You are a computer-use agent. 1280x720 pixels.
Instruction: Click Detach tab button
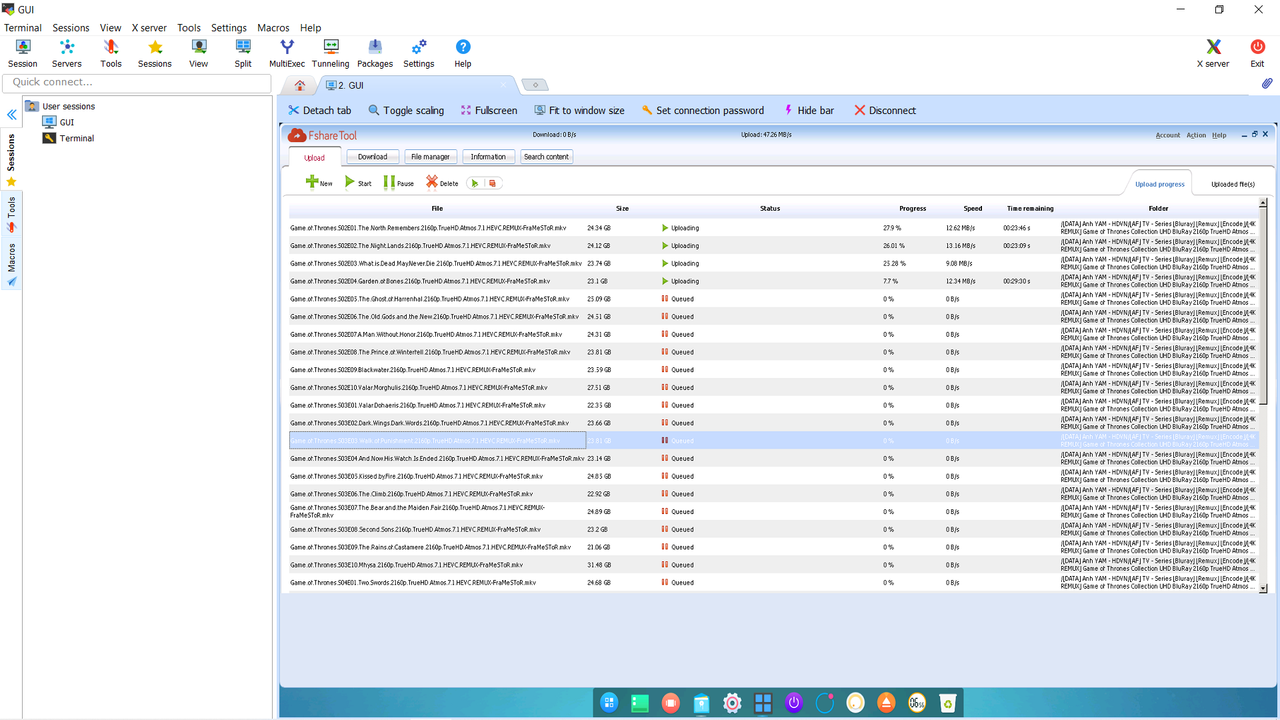pos(320,110)
